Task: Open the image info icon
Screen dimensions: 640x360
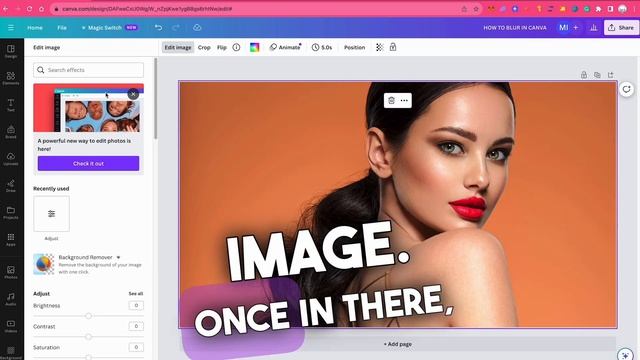Action: tap(236, 47)
